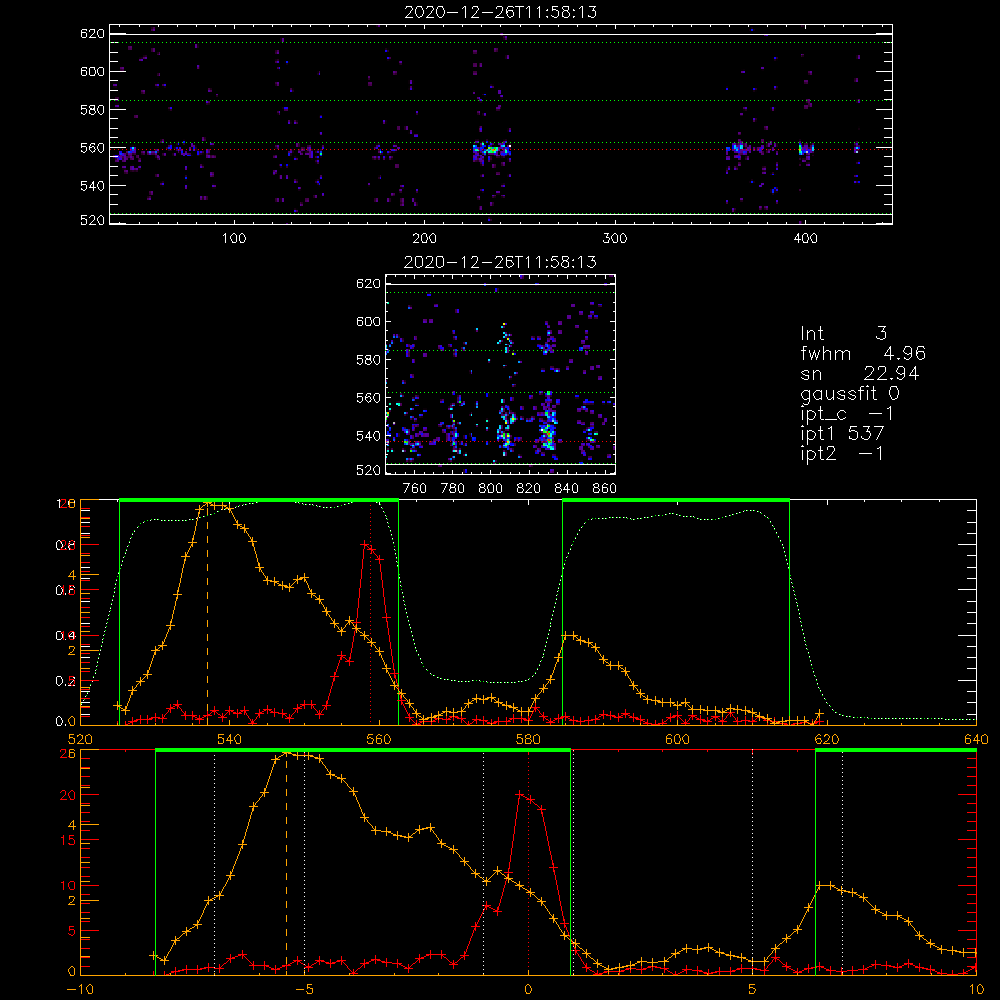Click the '760' x-axis label of the middle plot

tap(415, 489)
